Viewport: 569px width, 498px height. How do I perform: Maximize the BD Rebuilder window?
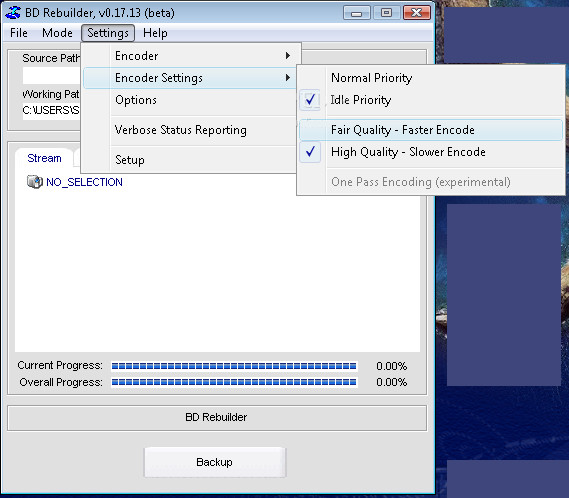[x=386, y=13]
